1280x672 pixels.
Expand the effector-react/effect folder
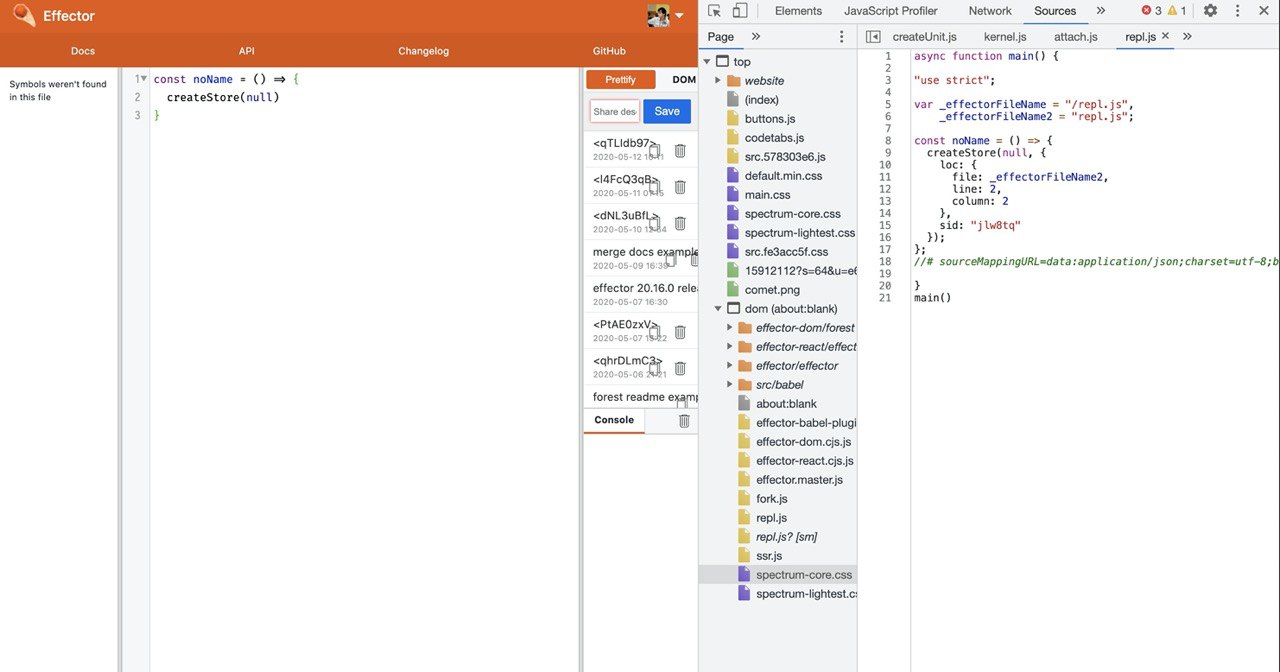click(x=730, y=347)
